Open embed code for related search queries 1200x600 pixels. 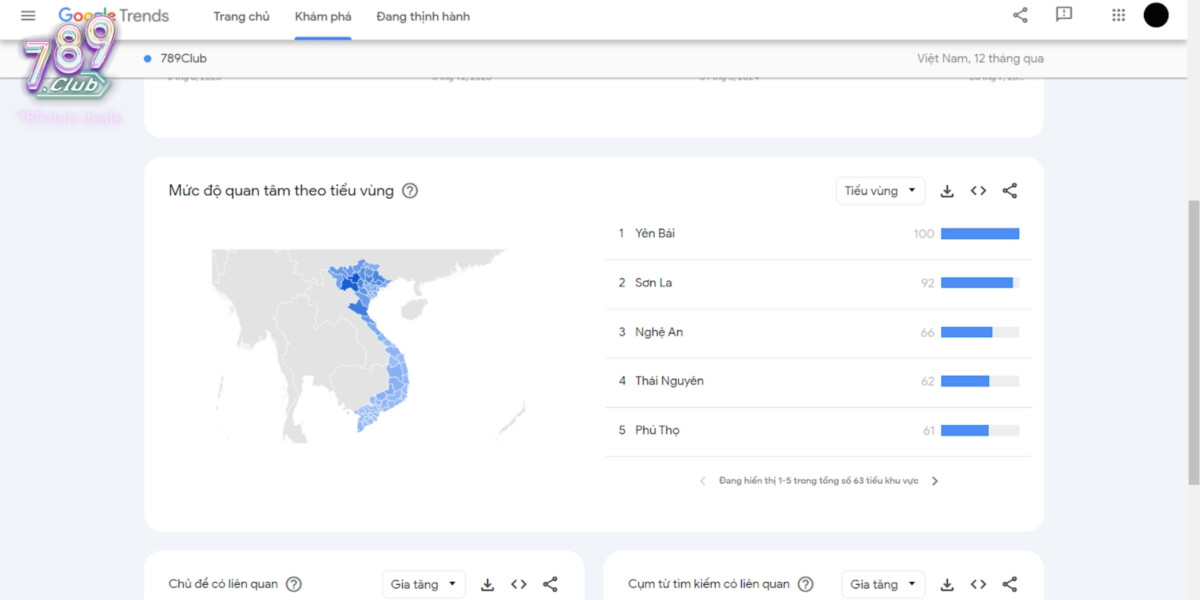tap(978, 584)
